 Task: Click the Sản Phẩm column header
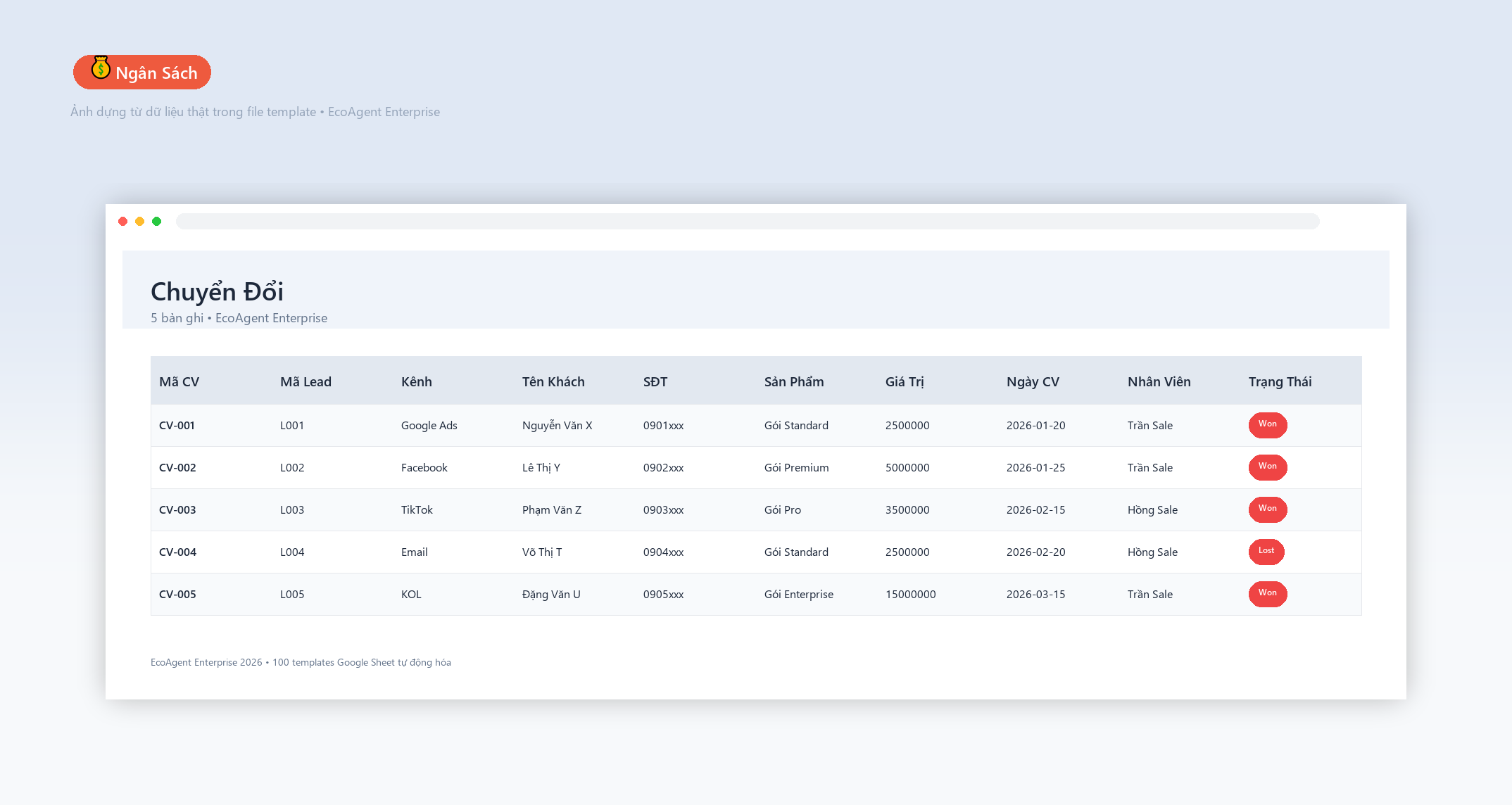794,381
